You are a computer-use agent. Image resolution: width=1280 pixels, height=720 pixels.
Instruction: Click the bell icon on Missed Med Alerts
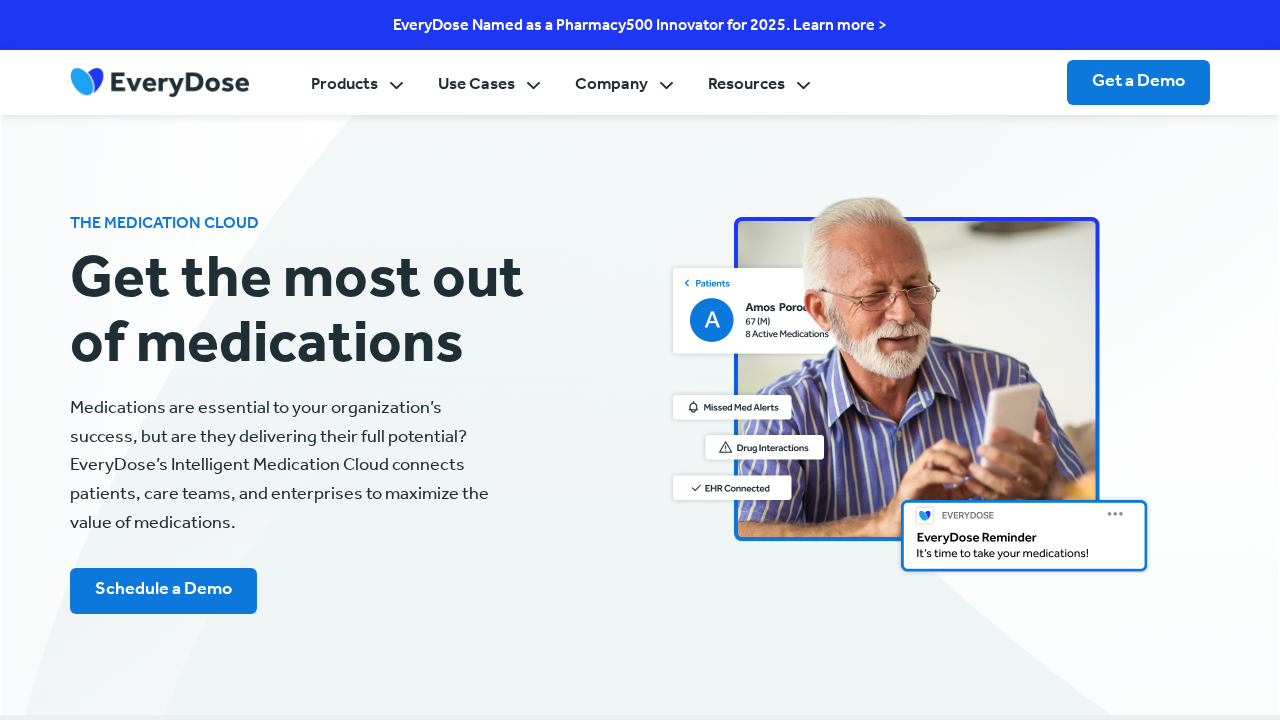click(693, 407)
